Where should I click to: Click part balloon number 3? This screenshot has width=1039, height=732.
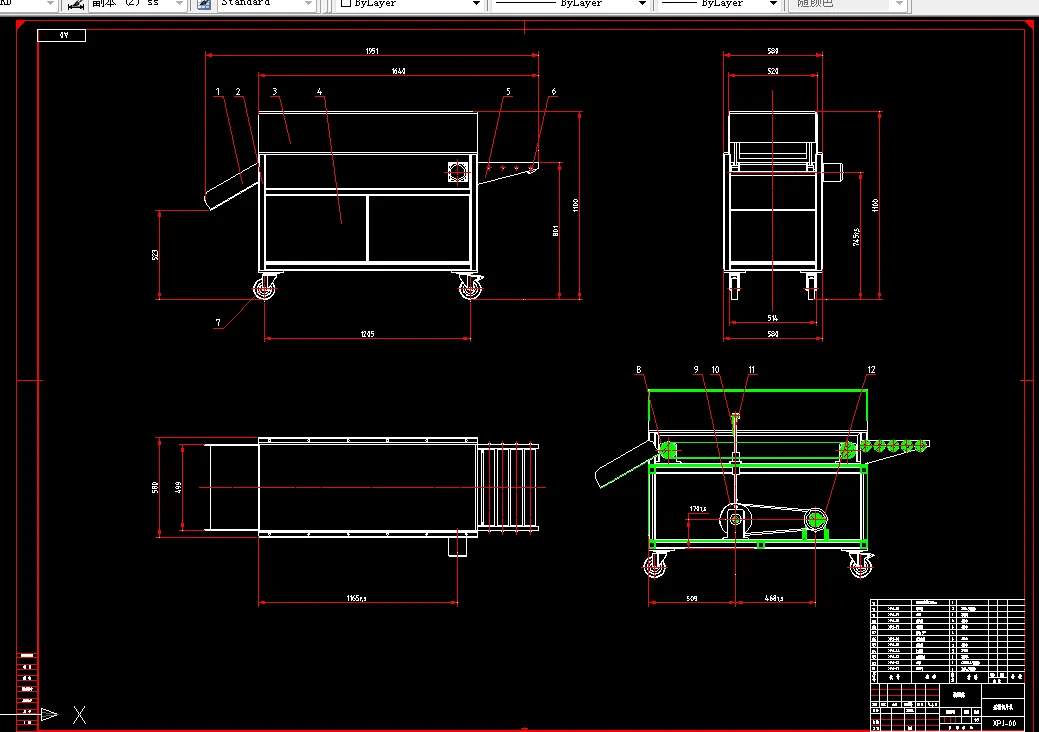(274, 91)
